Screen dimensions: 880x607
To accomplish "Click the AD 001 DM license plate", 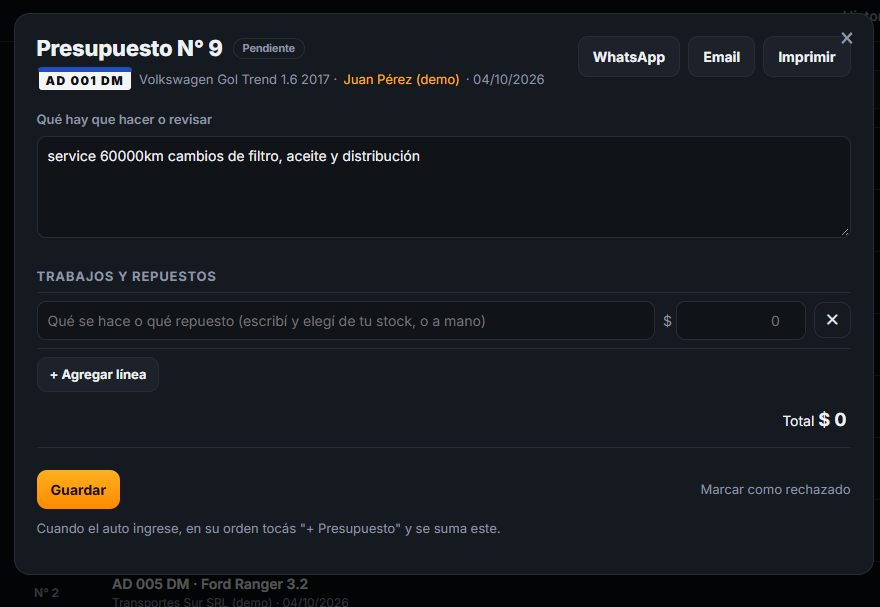I will (x=85, y=80).
